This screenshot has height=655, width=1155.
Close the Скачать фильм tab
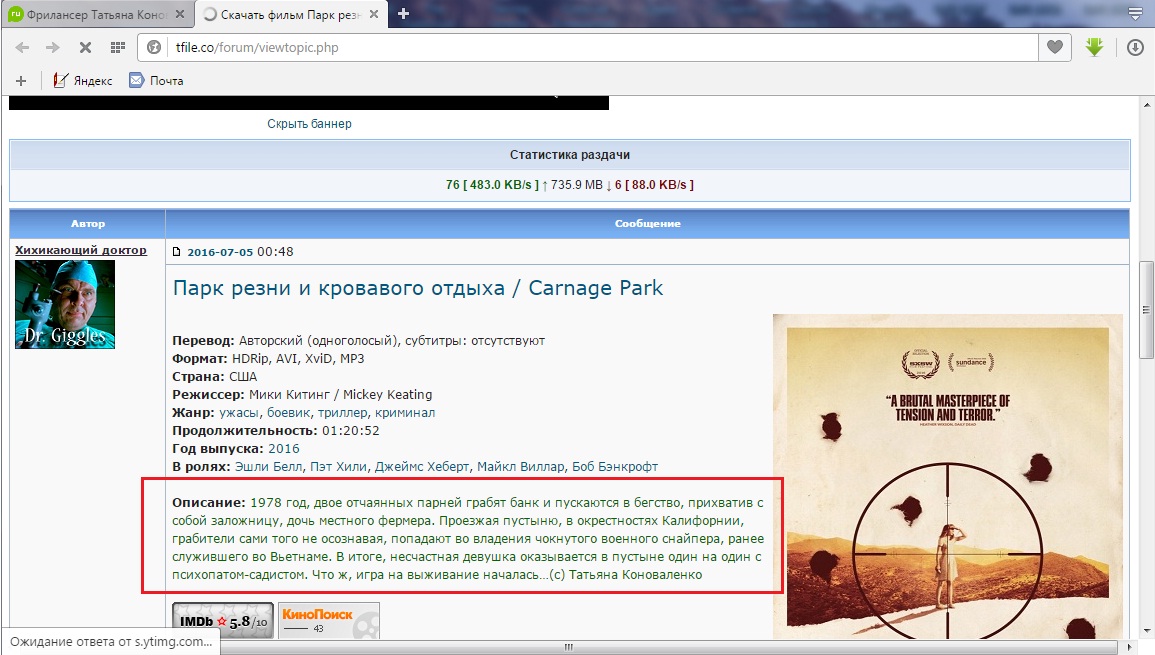point(373,15)
